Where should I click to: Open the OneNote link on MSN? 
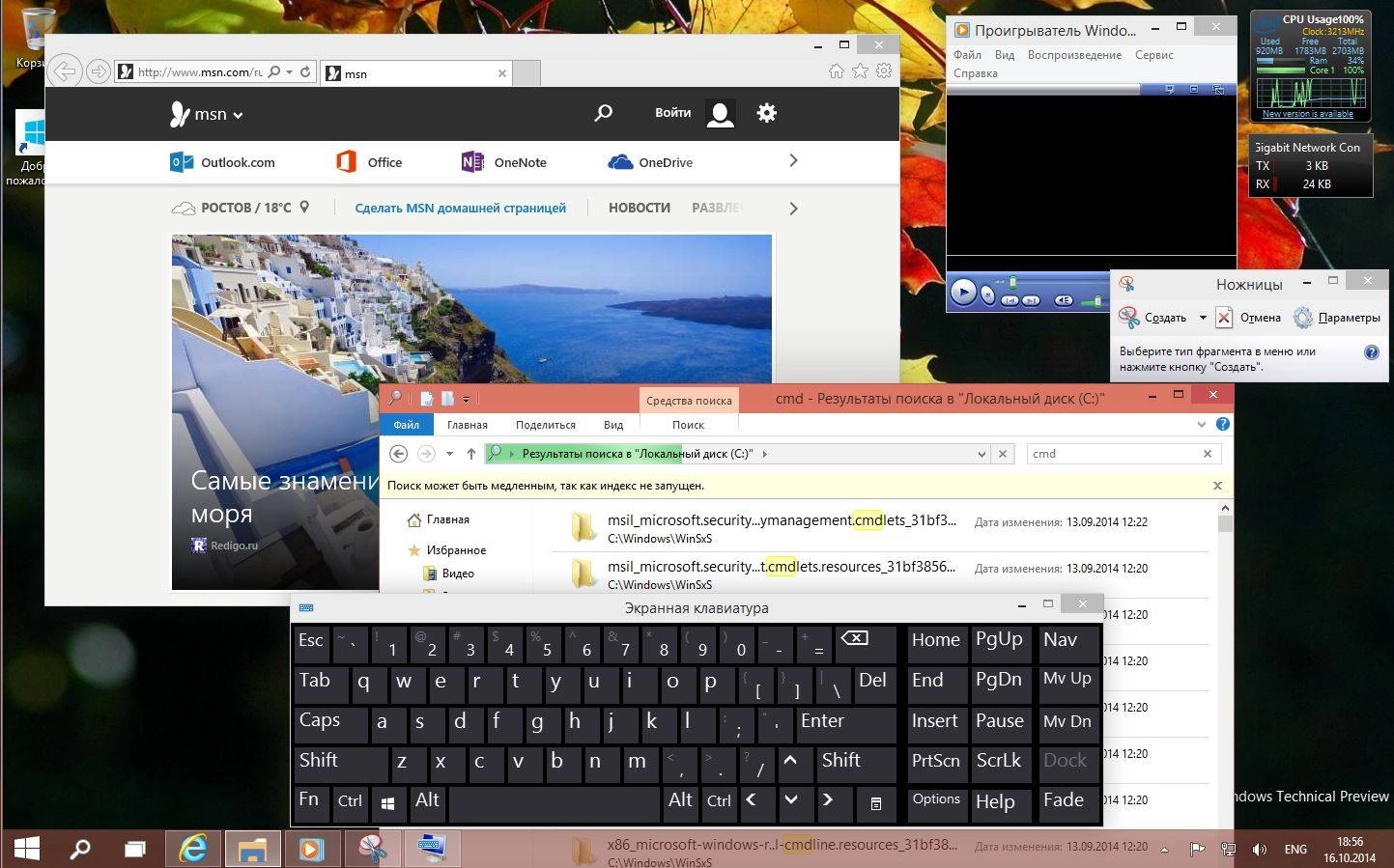point(504,162)
